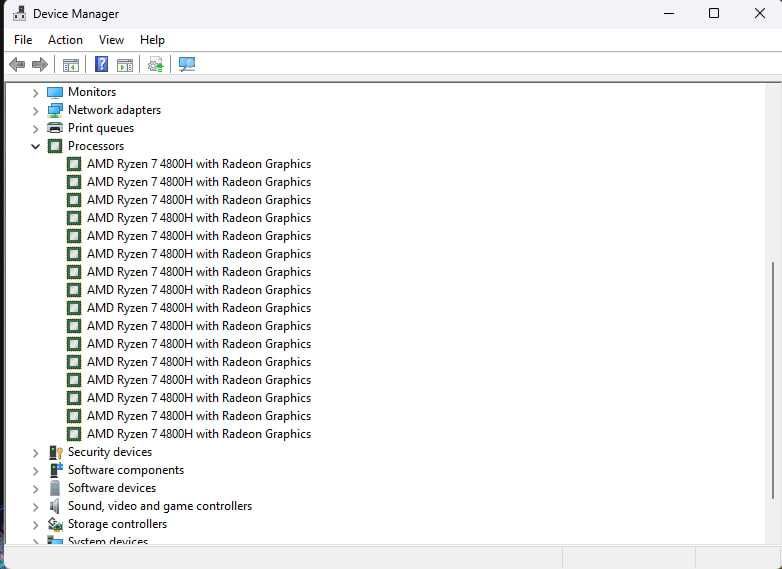
Task: Select the Monitors label in the tree
Action: click(x=92, y=92)
